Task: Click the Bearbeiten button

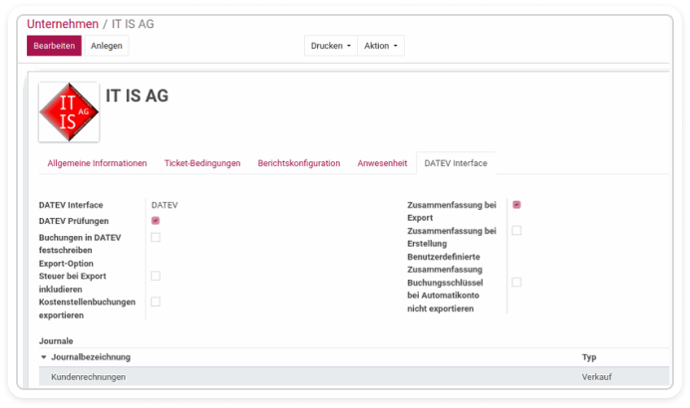Action: 54,46
